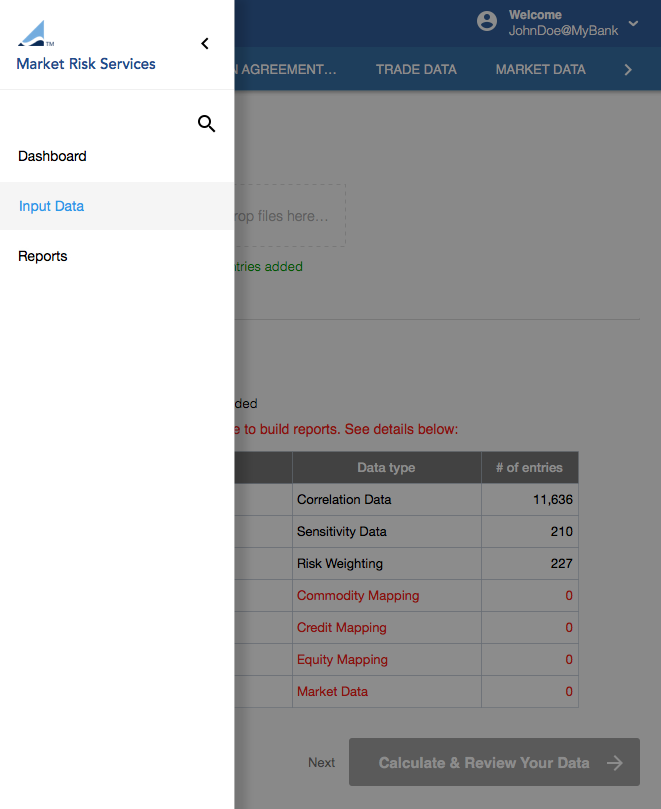Viewport: 661px width, 809px height.
Task: Switch to the Trade Data tab
Action: click(416, 70)
